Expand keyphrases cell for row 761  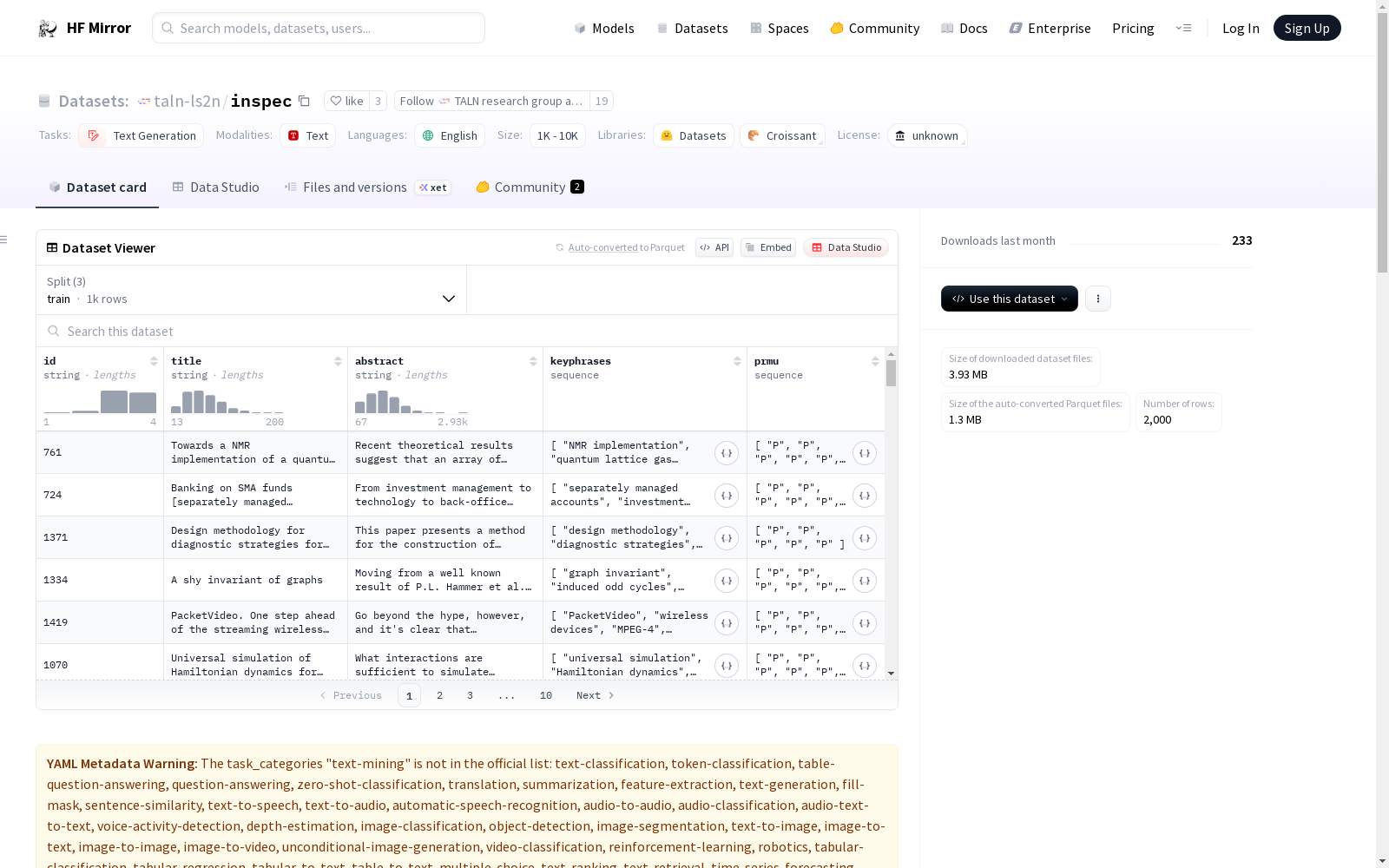click(727, 453)
